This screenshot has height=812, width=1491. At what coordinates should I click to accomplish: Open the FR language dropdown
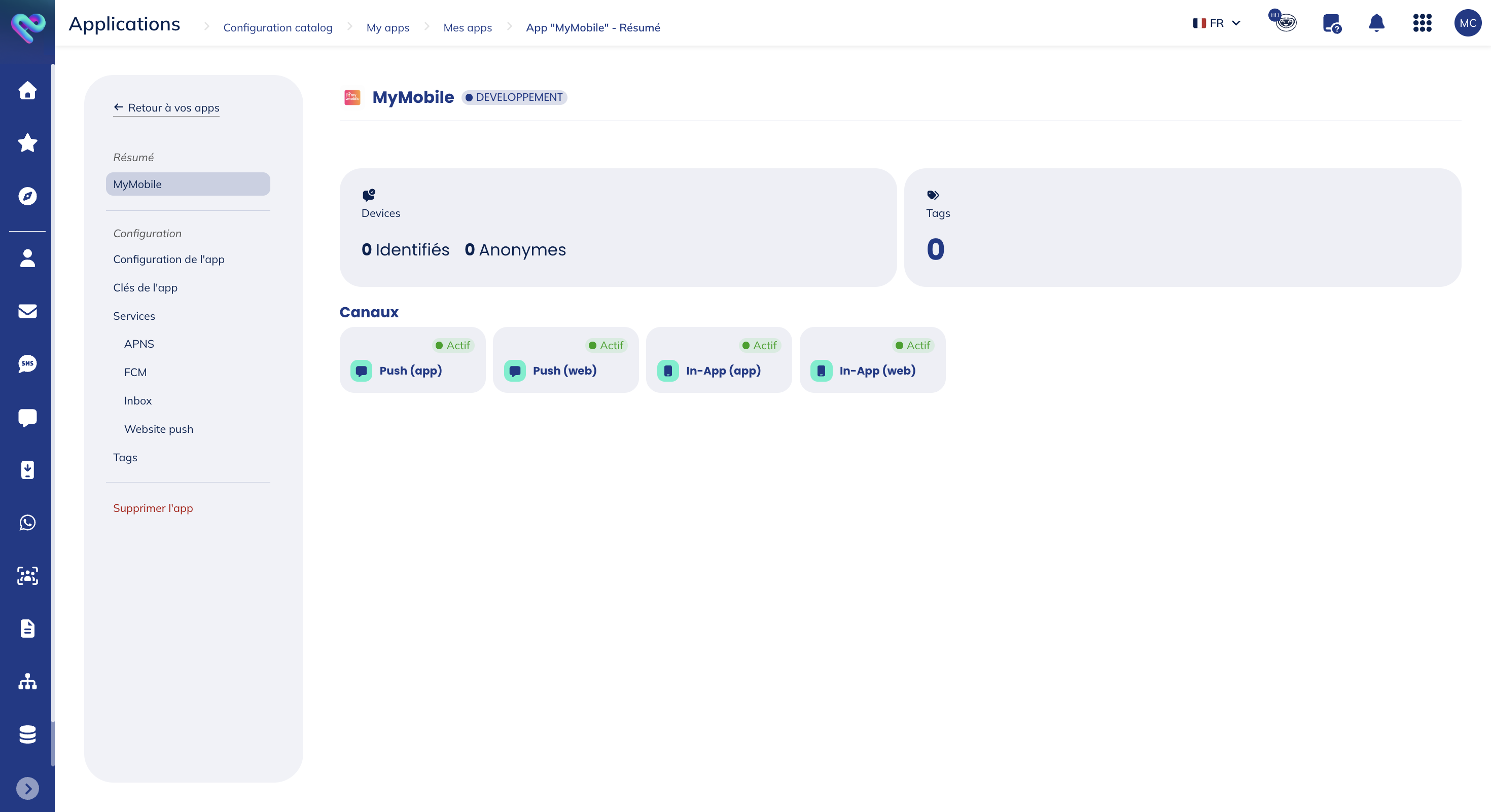[x=1216, y=23]
